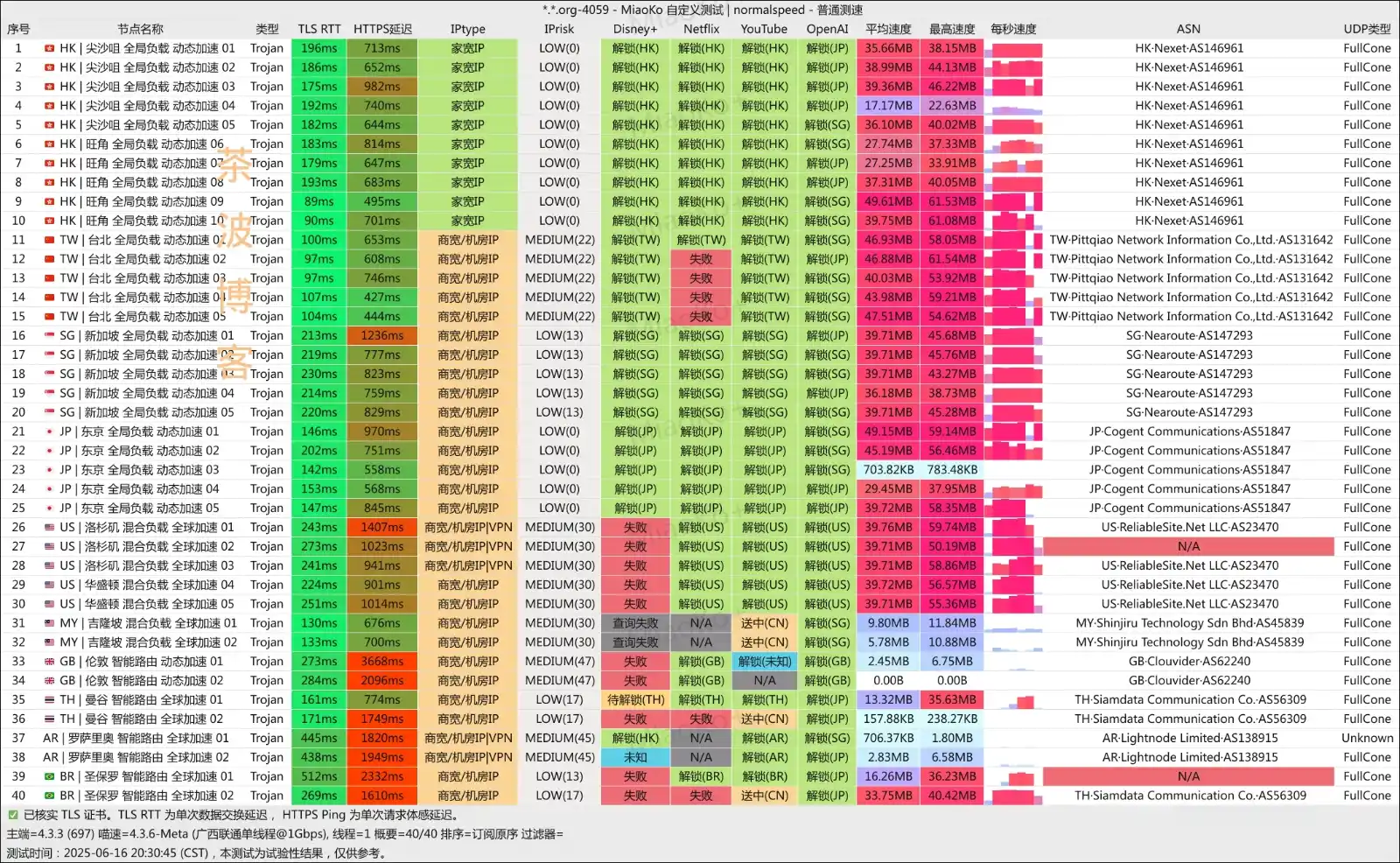The height and width of the screenshot is (863, 1400).
Task: Click the Singapore flag in row 16
Action: [x=50, y=336]
